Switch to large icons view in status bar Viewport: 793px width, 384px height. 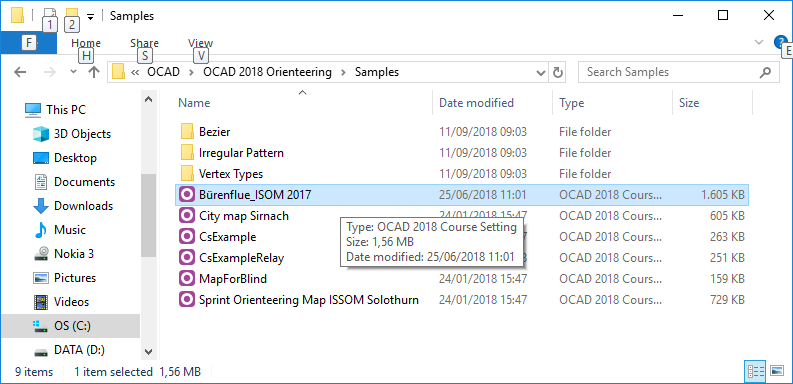click(x=777, y=372)
